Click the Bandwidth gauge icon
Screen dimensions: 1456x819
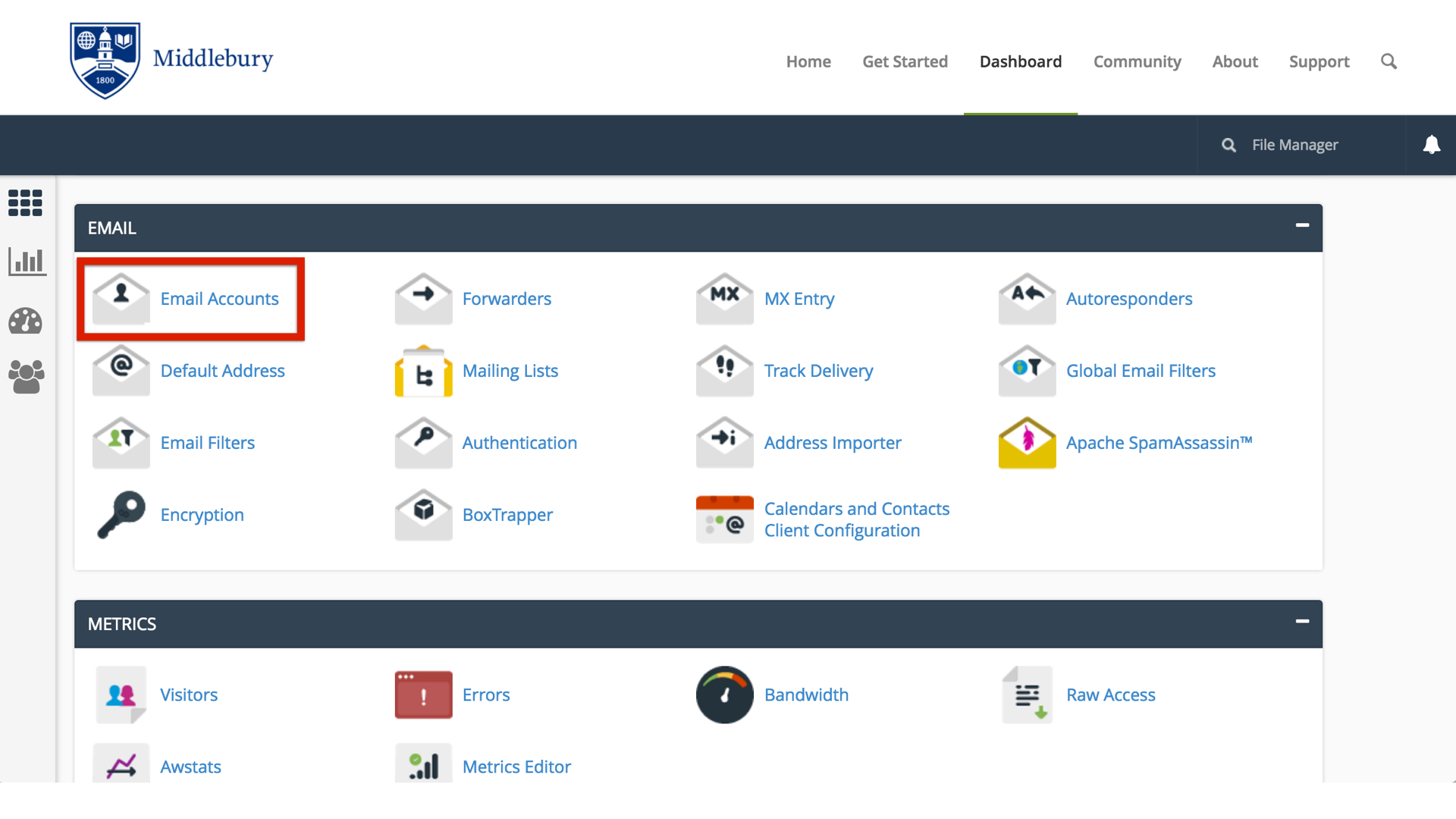point(724,695)
